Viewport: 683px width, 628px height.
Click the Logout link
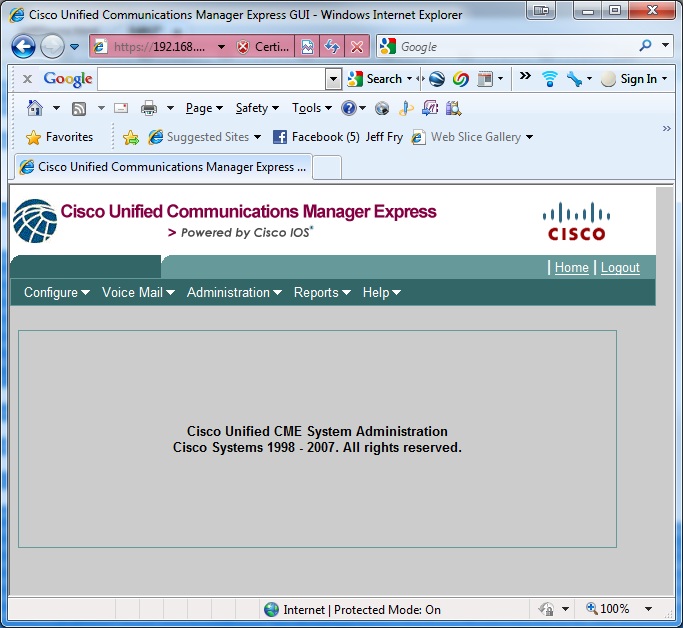(x=620, y=267)
